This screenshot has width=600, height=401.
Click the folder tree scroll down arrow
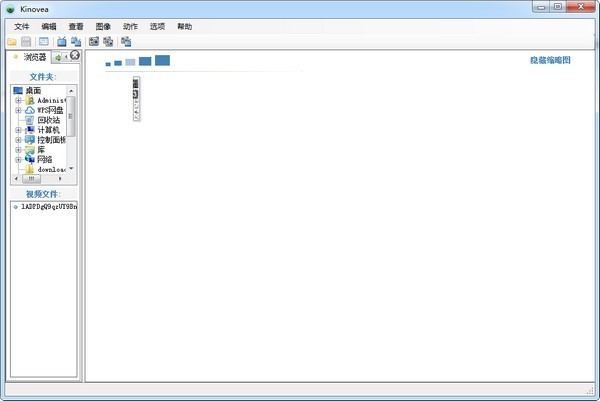click(71, 169)
